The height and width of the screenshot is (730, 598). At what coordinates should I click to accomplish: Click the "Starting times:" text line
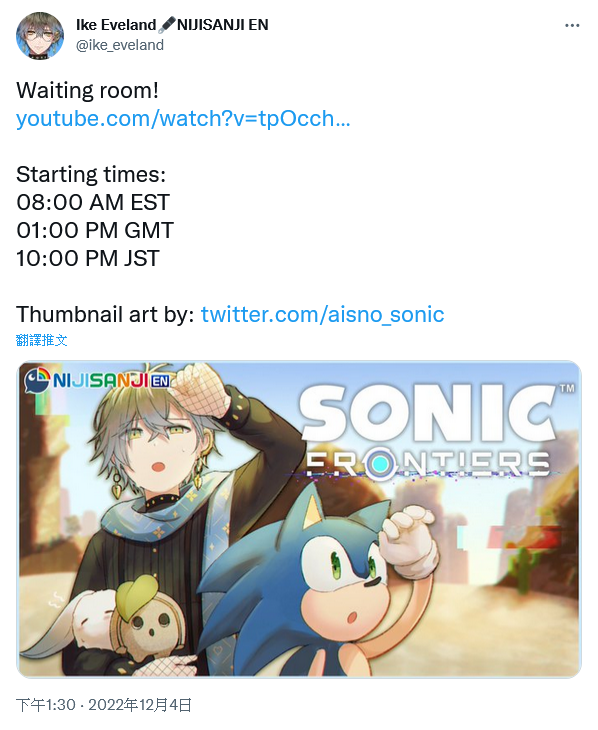pyautogui.click(x=91, y=175)
